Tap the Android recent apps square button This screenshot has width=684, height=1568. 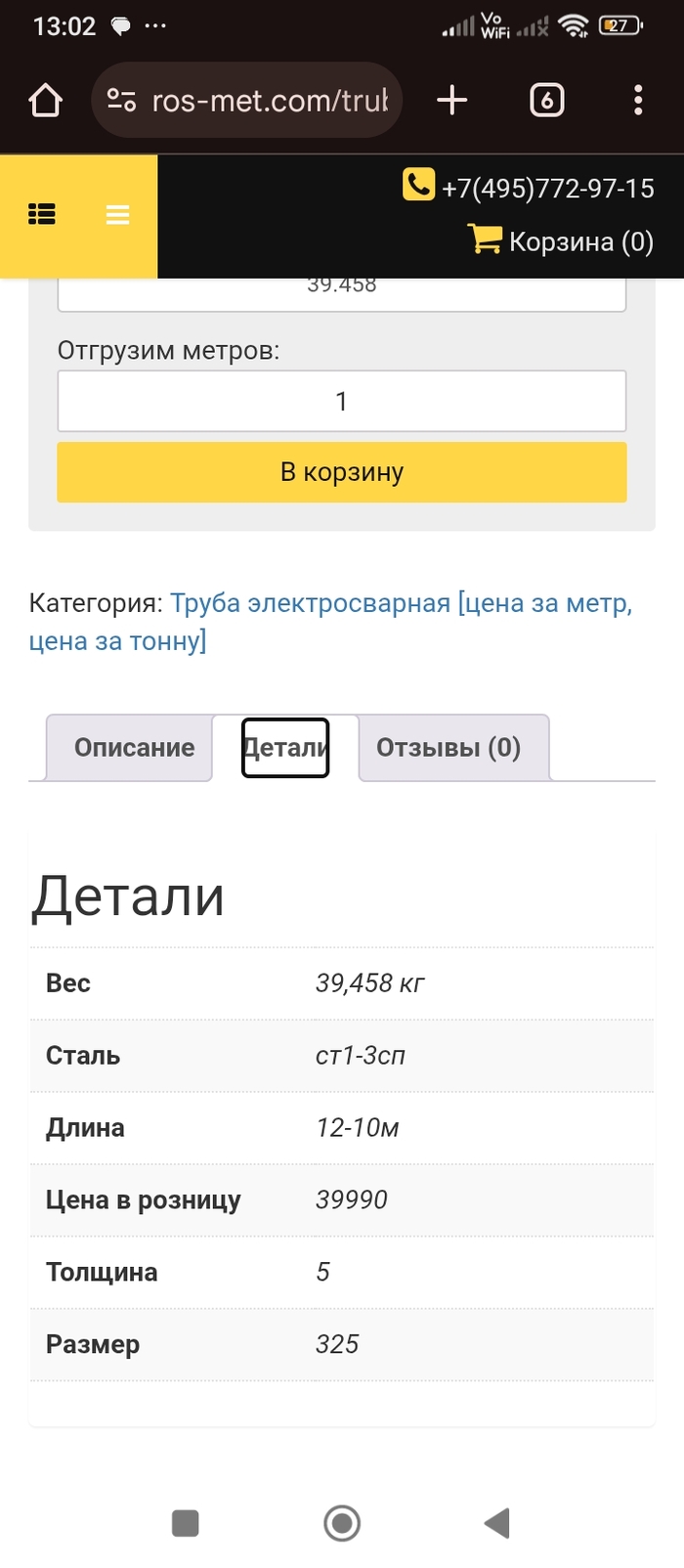tap(186, 1522)
